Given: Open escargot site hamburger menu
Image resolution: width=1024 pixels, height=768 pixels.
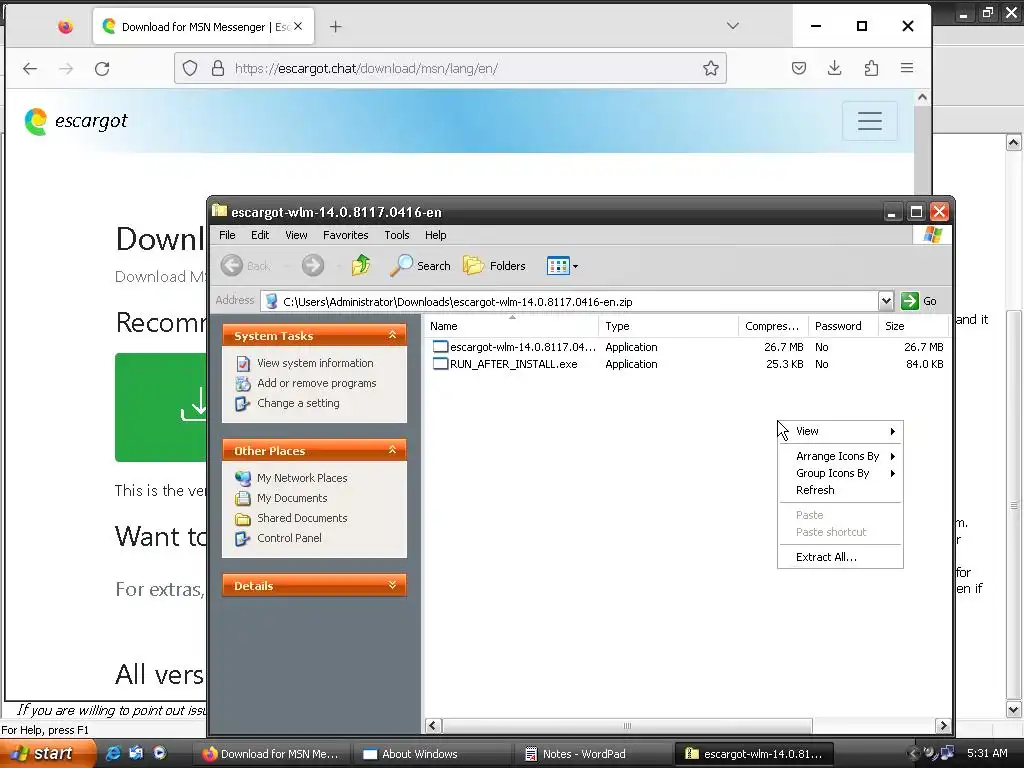Looking at the screenshot, I should [870, 121].
